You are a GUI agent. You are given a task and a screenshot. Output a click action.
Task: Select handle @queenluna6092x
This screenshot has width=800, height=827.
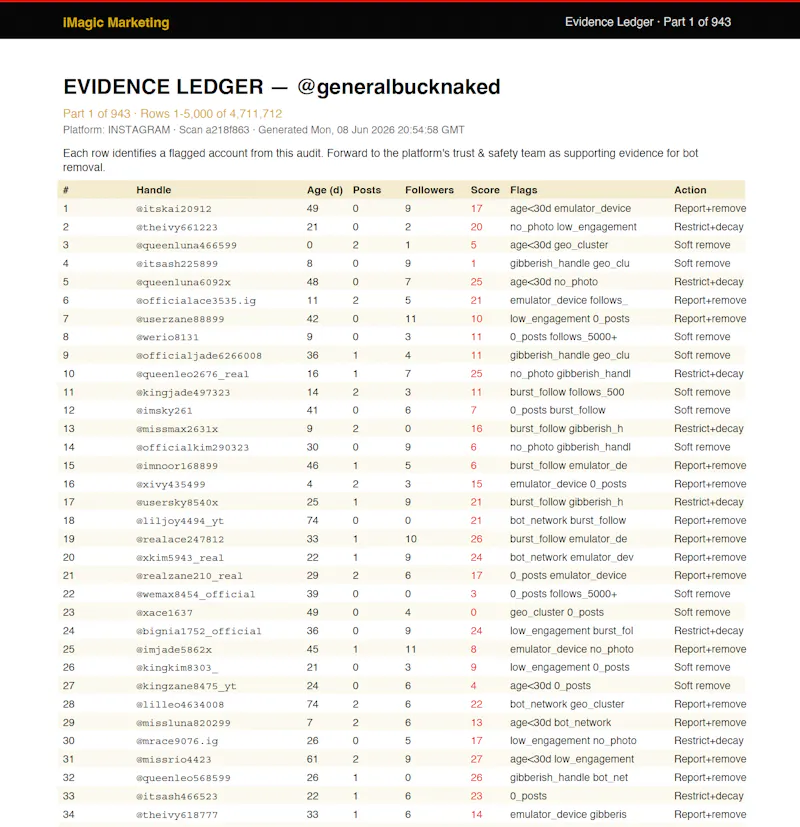pyautogui.click(x=183, y=282)
